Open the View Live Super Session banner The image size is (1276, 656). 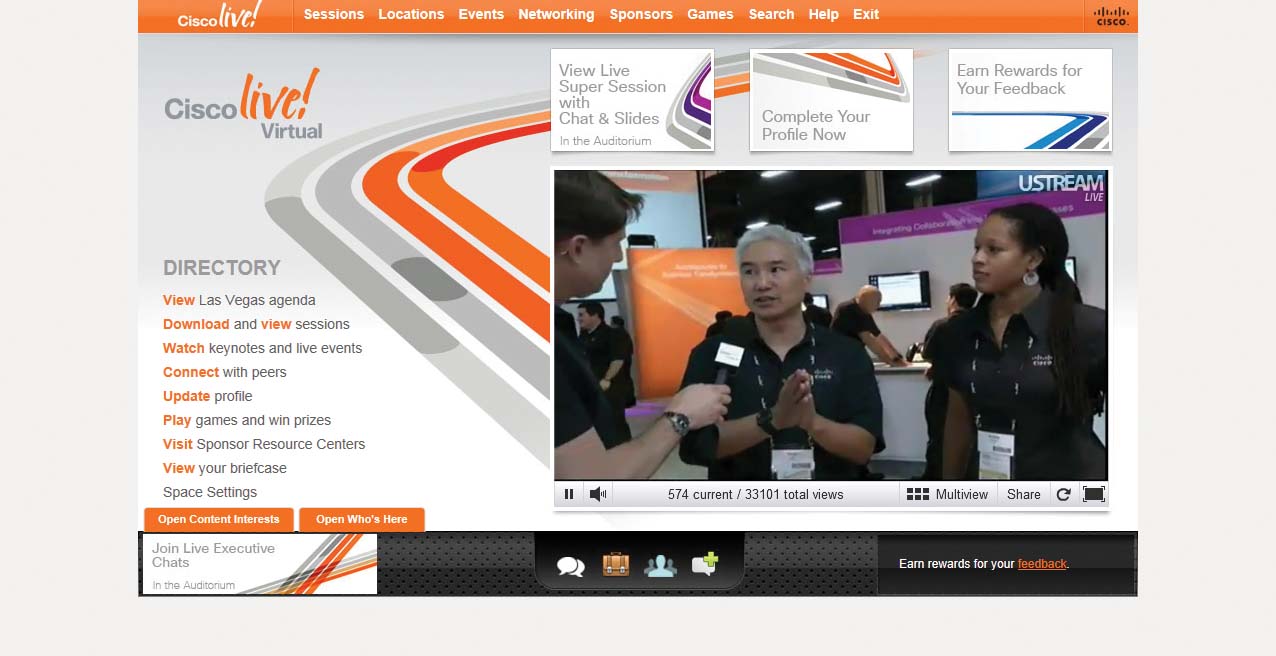(x=632, y=100)
